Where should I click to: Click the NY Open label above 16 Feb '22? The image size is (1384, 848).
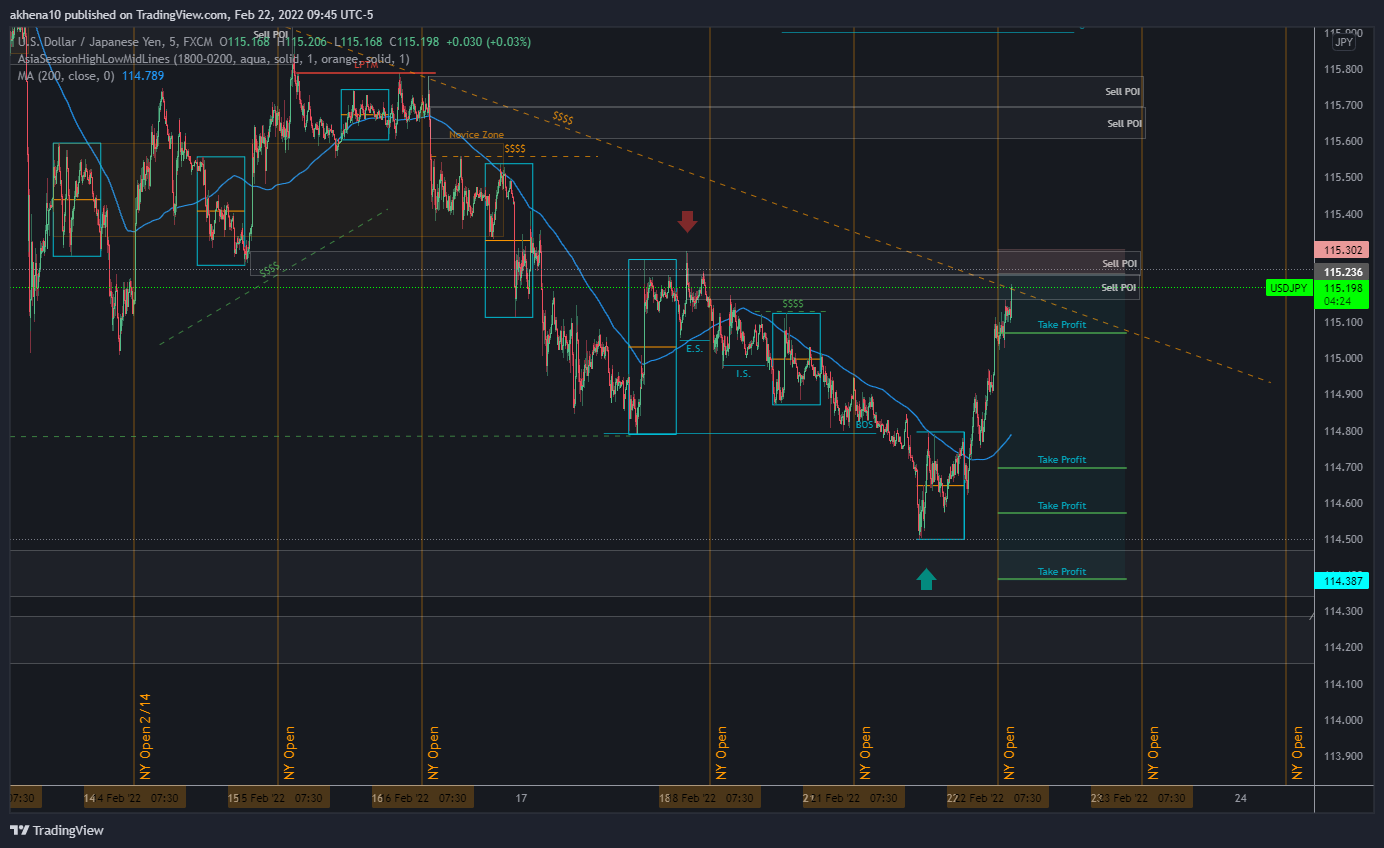433,753
